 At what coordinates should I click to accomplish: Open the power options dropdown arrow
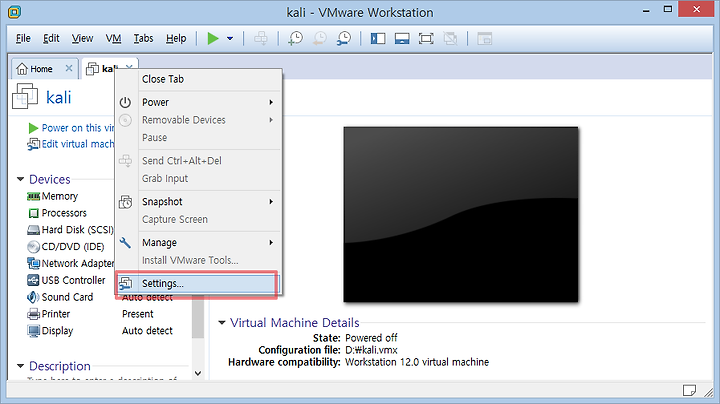(x=230, y=39)
